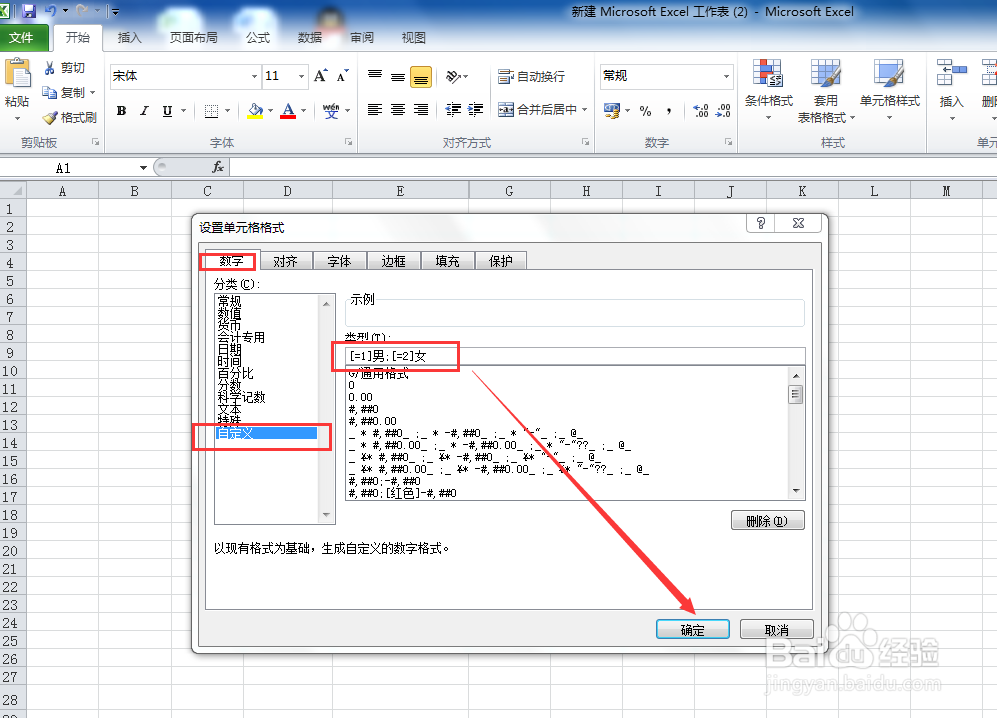
Task: Align text to top of cell
Action: tap(375, 76)
